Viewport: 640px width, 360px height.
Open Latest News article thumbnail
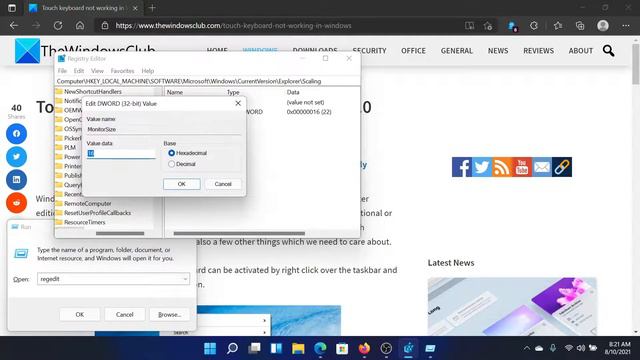(512, 306)
